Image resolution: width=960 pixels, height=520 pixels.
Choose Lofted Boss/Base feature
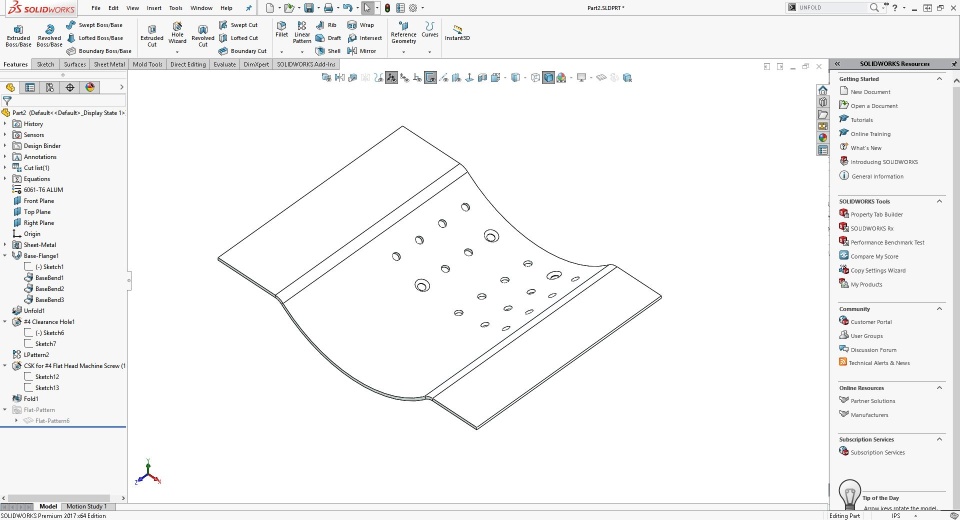[94, 38]
